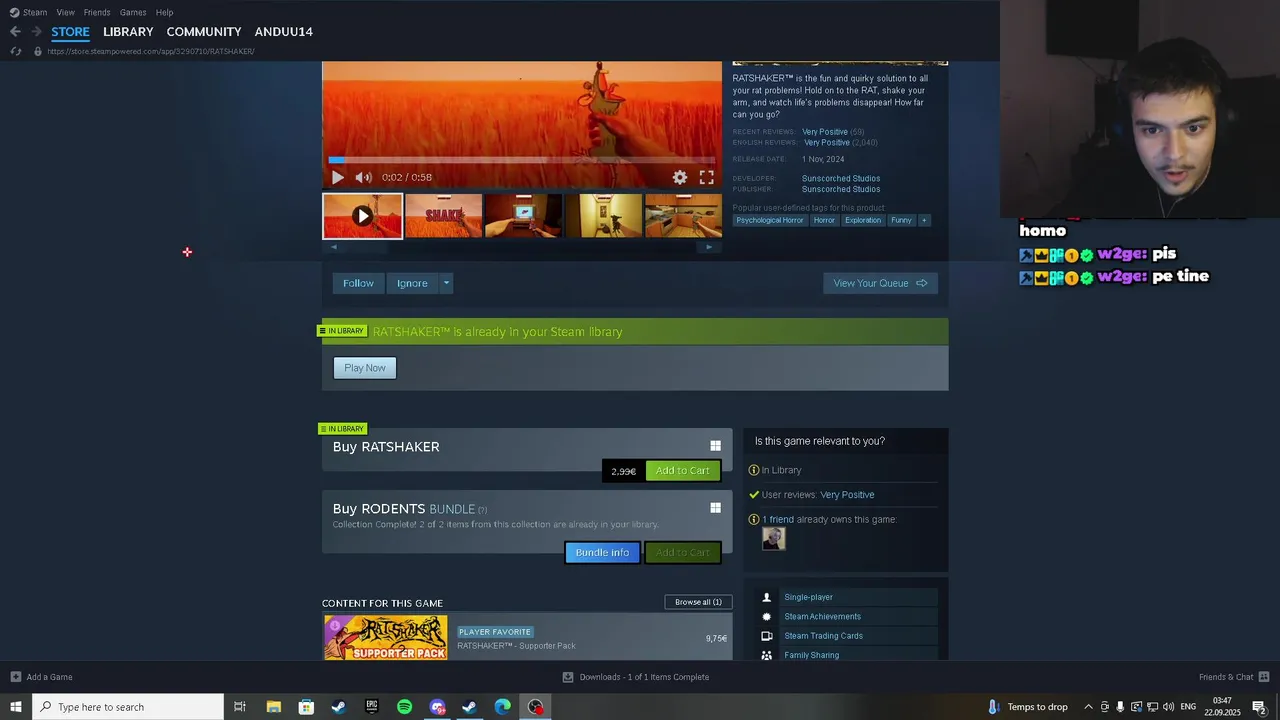
Task: Open video settings gear icon
Action: tap(680, 177)
